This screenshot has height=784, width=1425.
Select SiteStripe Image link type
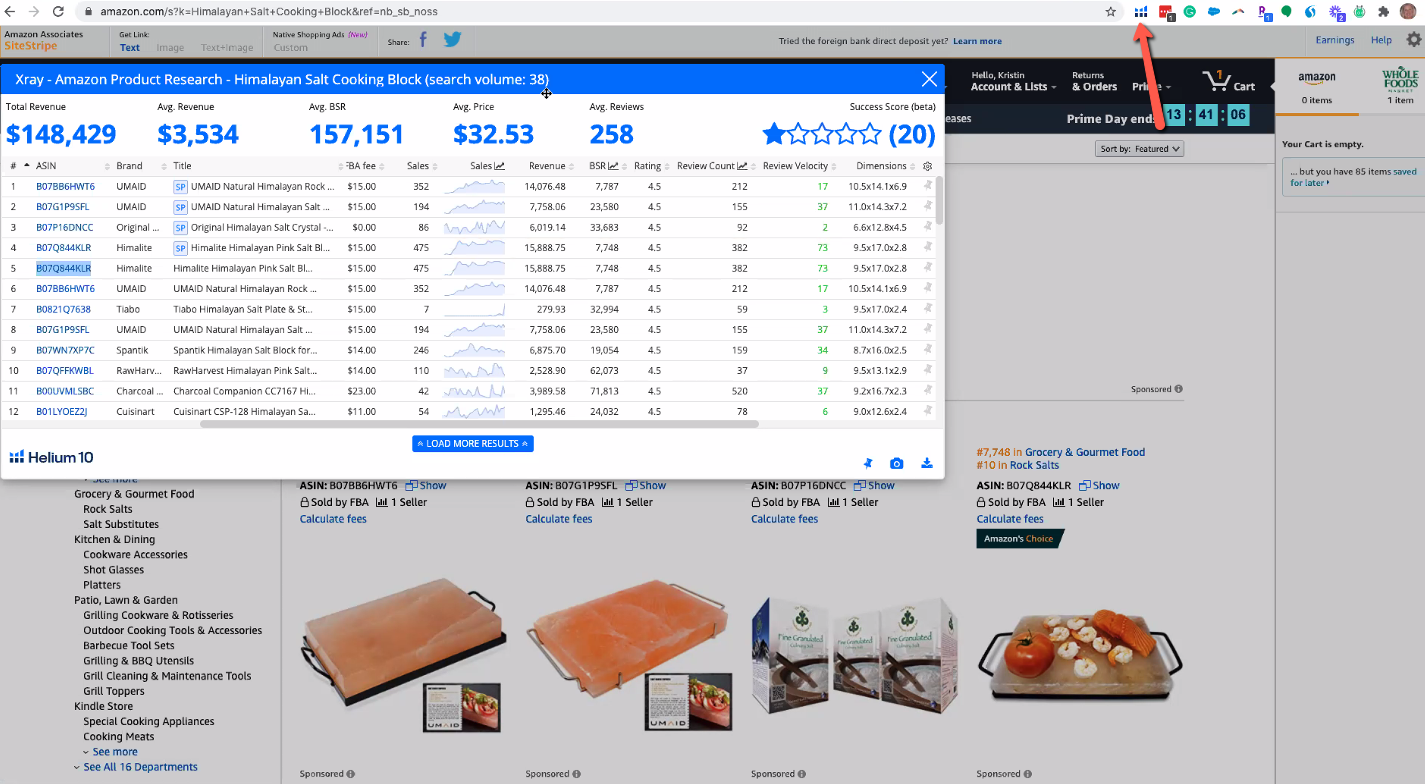[x=170, y=47]
